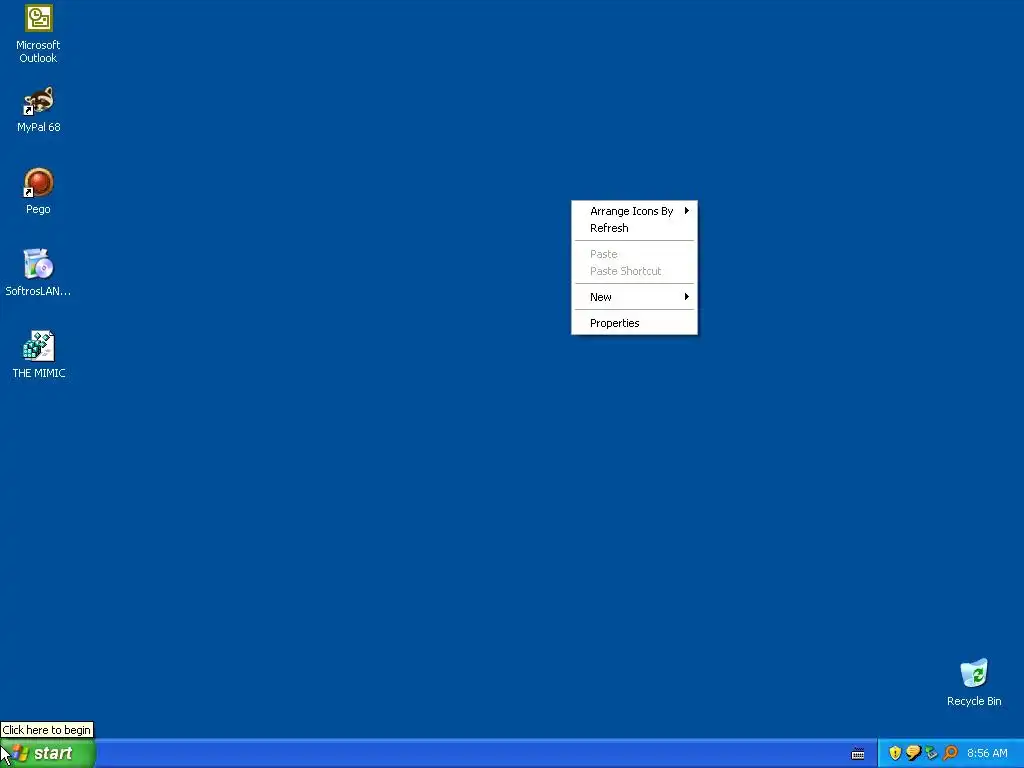
Task: Open the Start menu
Action: point(48,754)
